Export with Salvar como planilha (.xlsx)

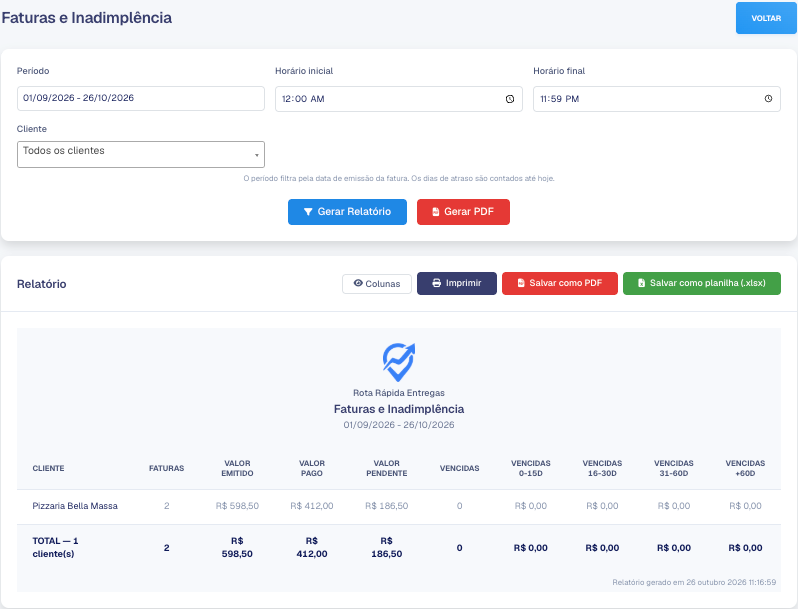click(702, 283)
